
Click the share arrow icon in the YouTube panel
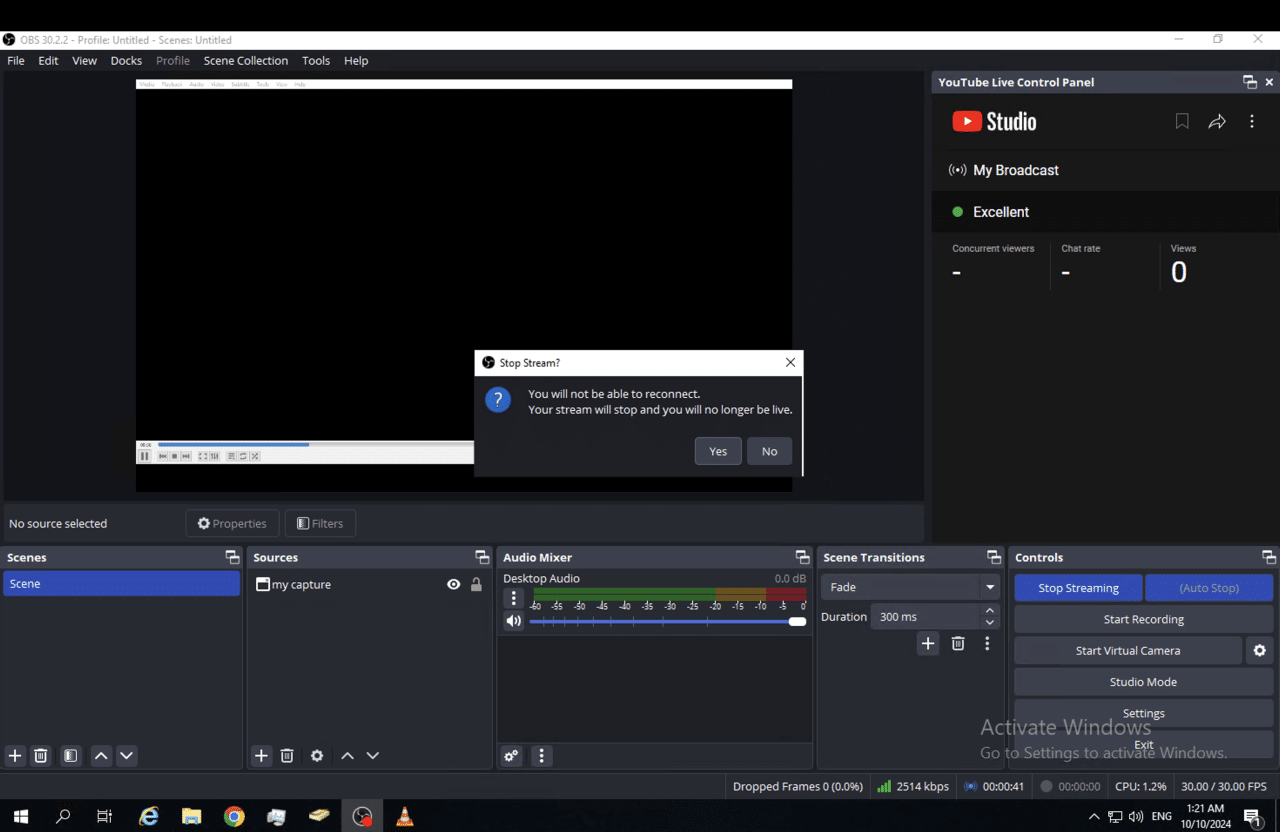click(x=1217, y=120)
